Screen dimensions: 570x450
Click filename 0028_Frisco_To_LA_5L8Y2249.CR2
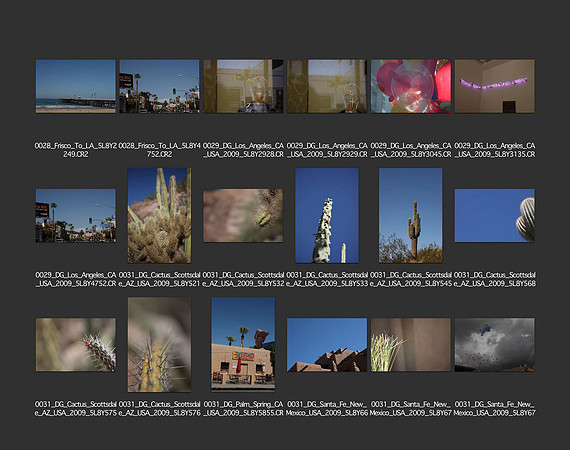click(76, 150)
